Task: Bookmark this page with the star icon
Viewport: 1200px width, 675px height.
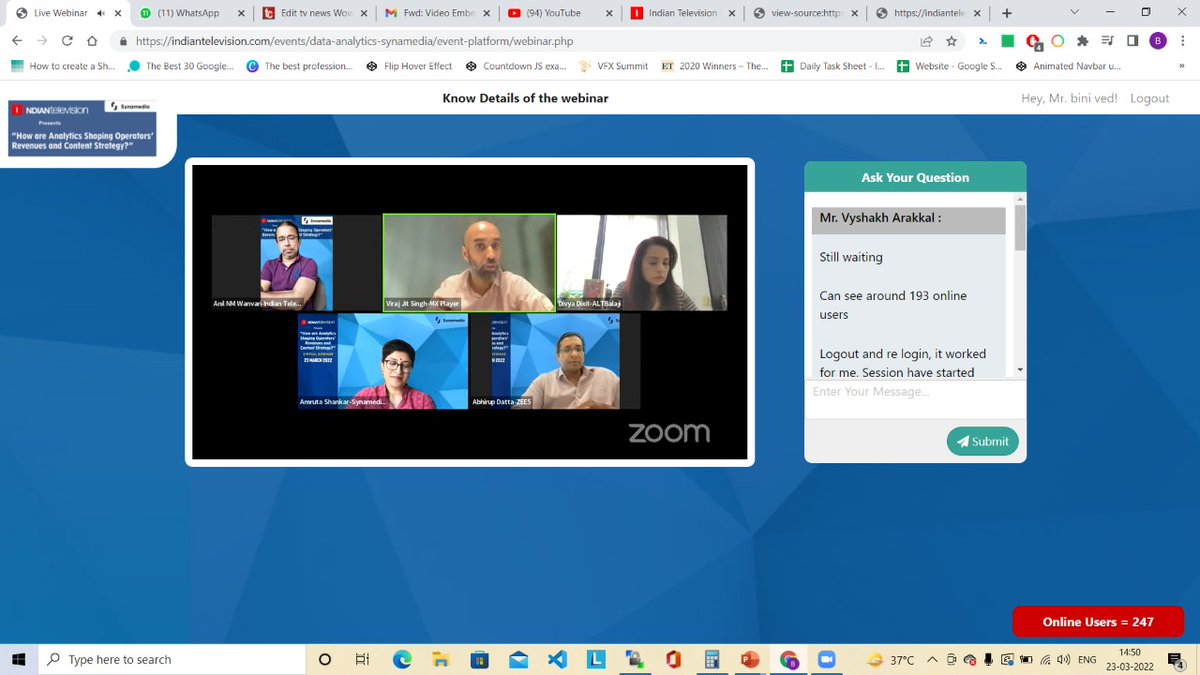Action: pos(952,41)
